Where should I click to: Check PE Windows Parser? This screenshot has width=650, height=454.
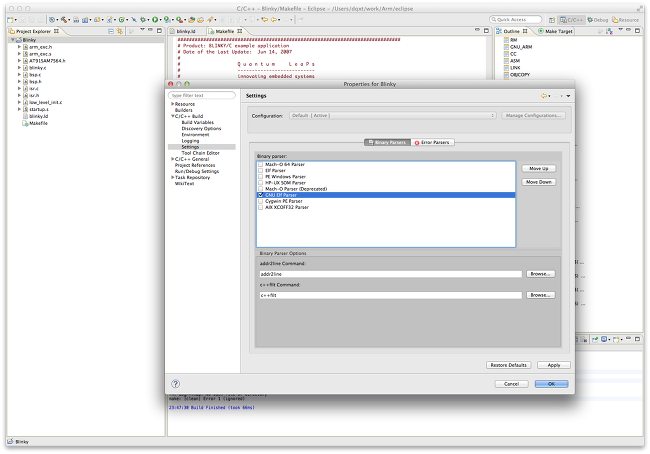tap(261, 177)
